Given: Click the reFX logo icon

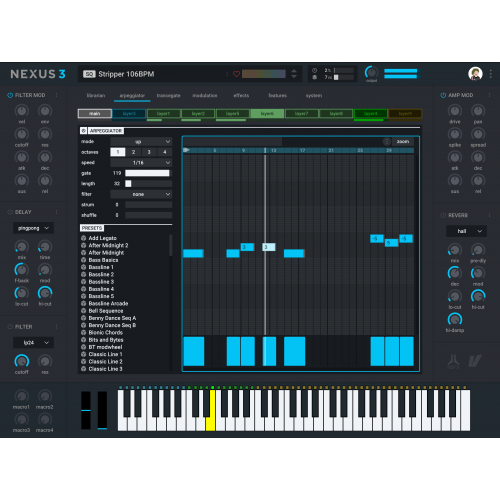Looking at the screenshot, I should tap(454, 361).
